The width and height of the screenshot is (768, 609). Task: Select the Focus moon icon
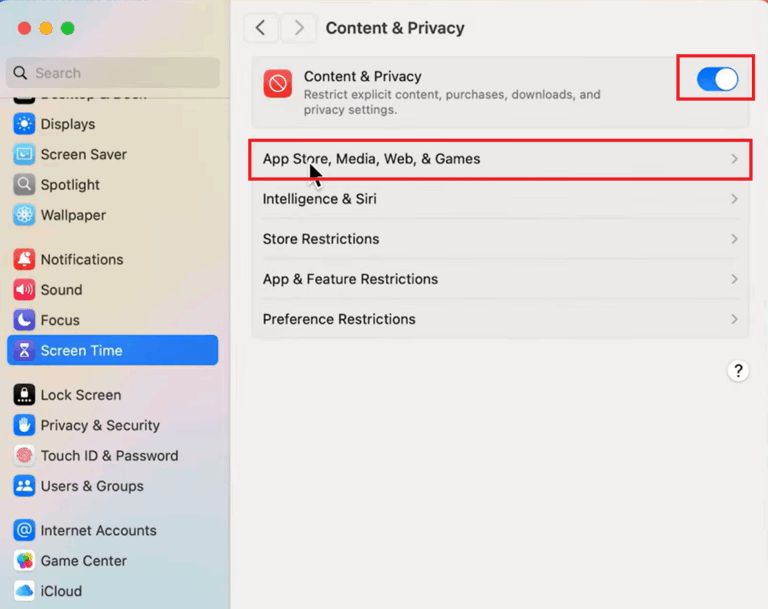(24, 320)
